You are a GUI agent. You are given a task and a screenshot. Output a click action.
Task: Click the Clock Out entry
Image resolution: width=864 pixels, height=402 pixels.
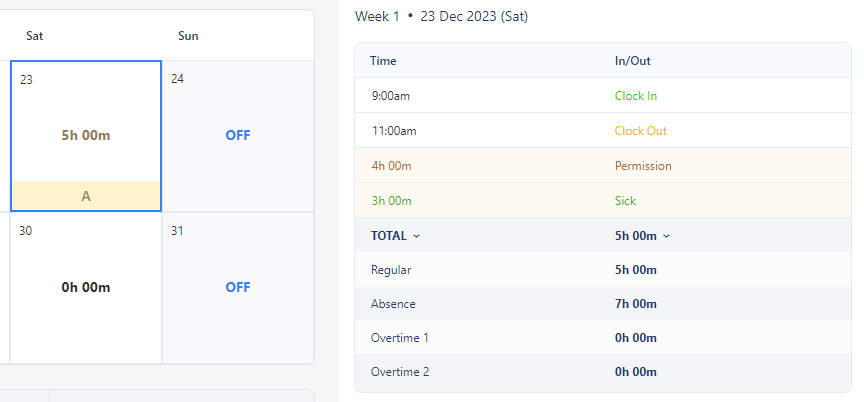pos(640,131)
